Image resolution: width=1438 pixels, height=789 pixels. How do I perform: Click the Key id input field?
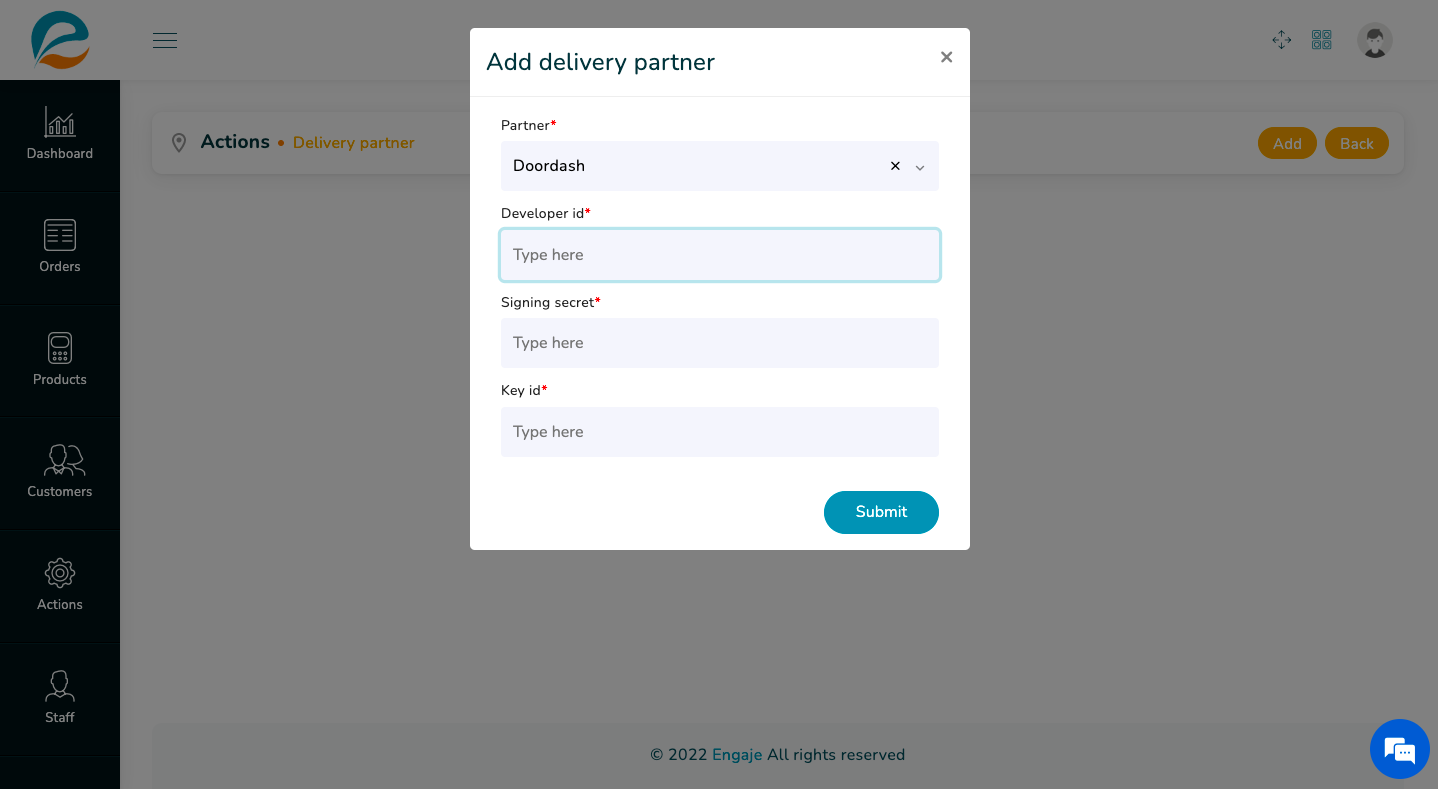tap(720, 432)
